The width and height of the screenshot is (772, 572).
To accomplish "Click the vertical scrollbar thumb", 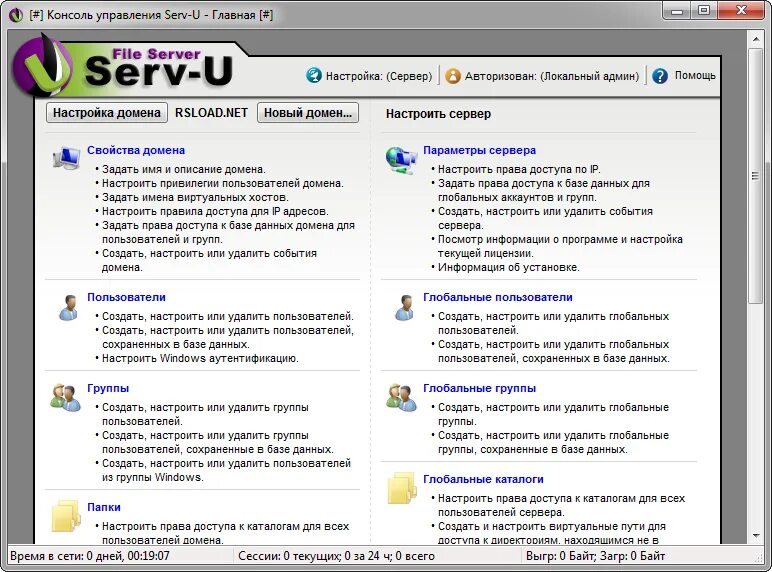I will [756, 176].
